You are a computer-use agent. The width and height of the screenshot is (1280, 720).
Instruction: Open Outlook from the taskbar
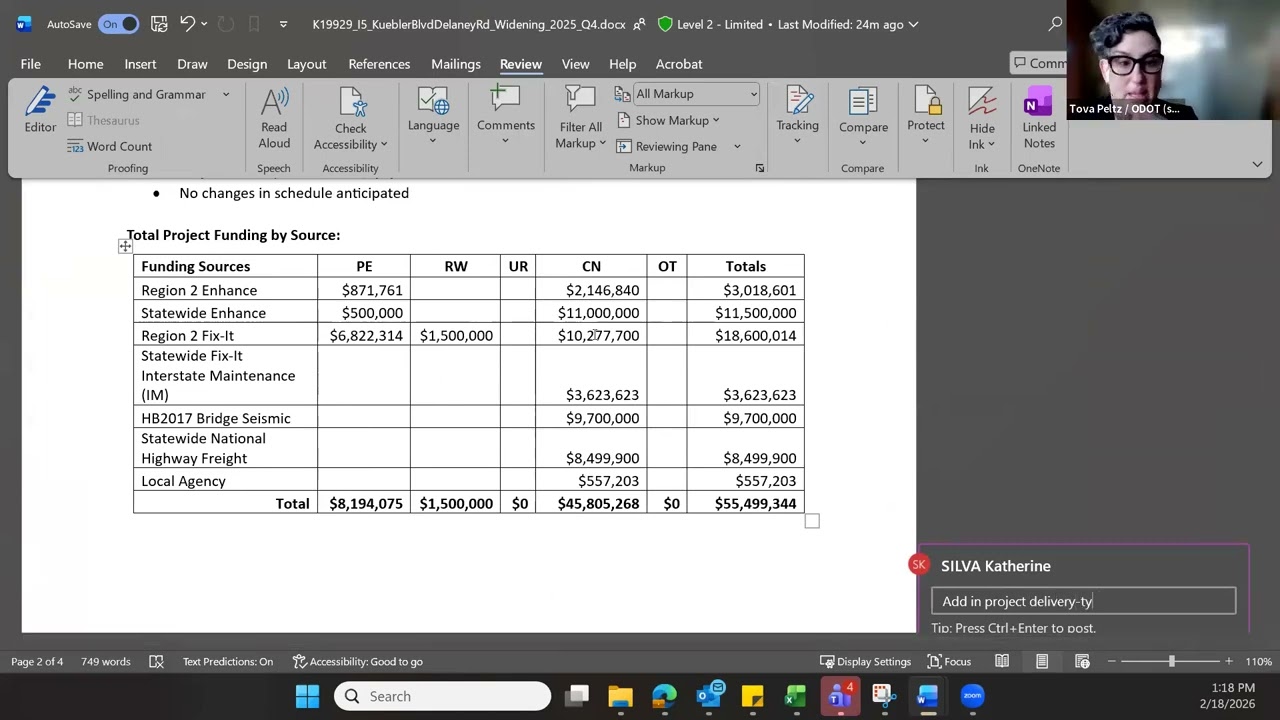(709, 696)
